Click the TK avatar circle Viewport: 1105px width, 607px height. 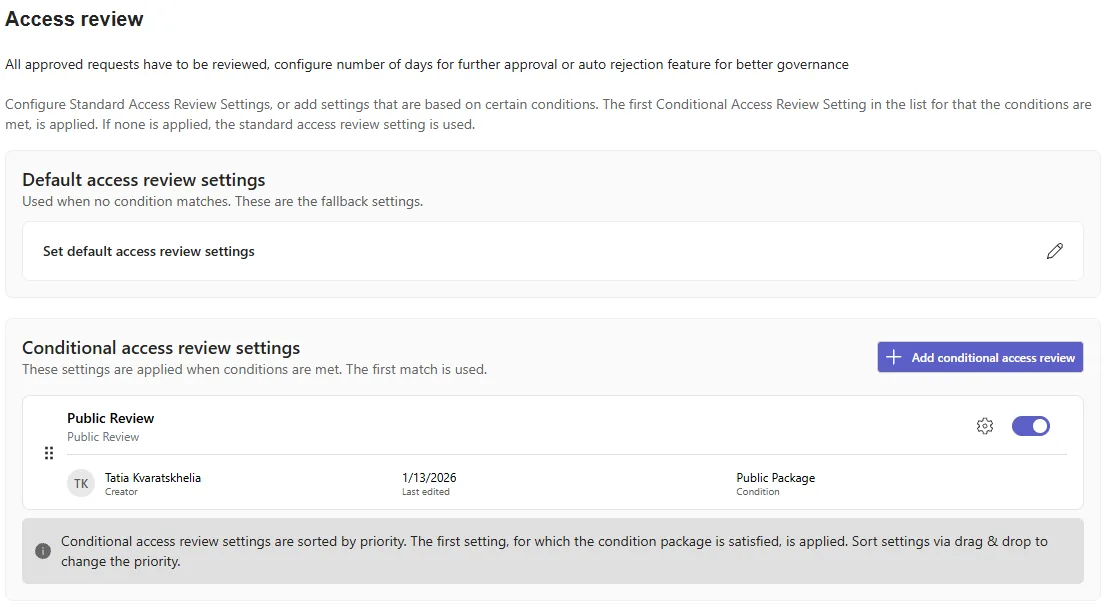coord(81,484)
